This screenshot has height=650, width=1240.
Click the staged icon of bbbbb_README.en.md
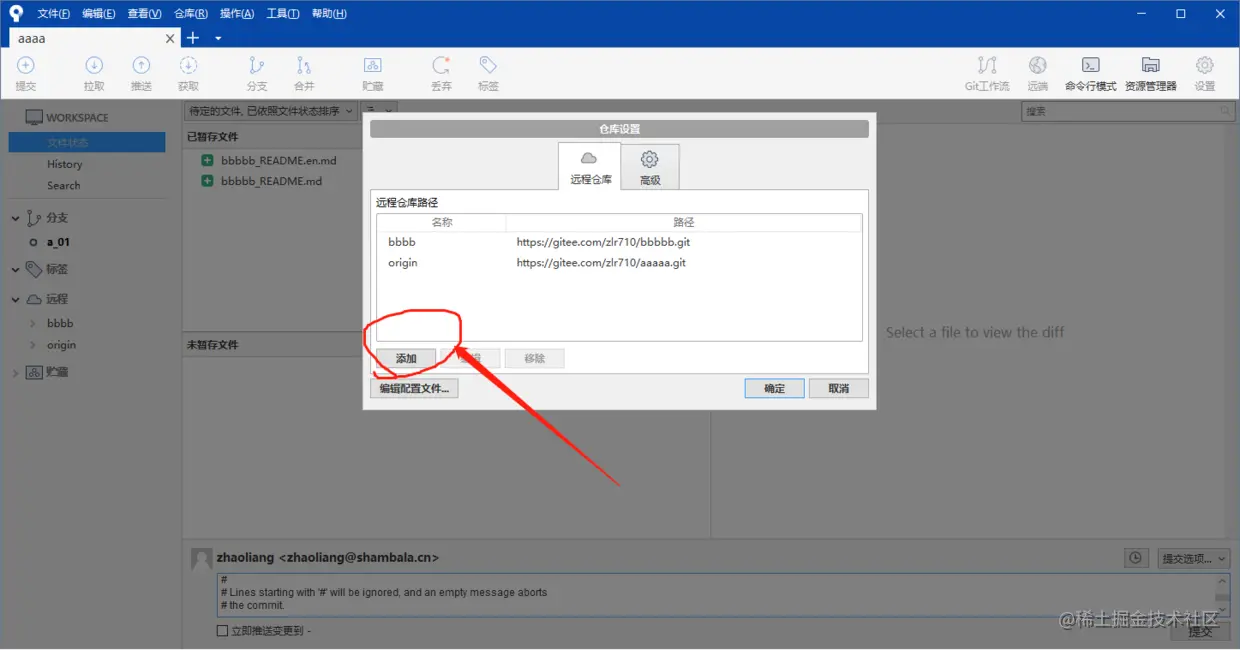pyautogui.click(x=207, y=160)
